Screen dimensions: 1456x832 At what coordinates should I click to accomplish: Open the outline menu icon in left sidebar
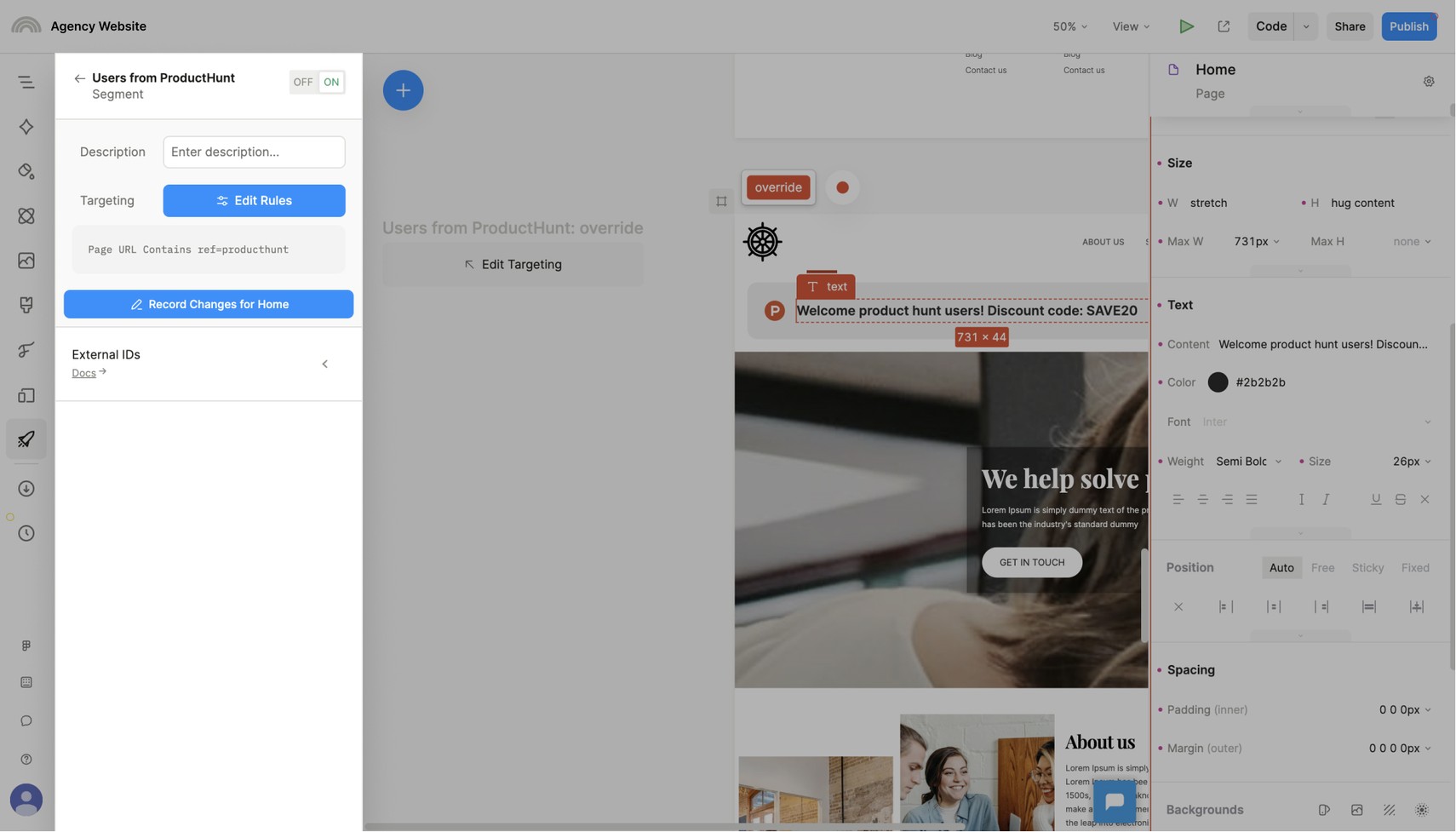point(26,82)
